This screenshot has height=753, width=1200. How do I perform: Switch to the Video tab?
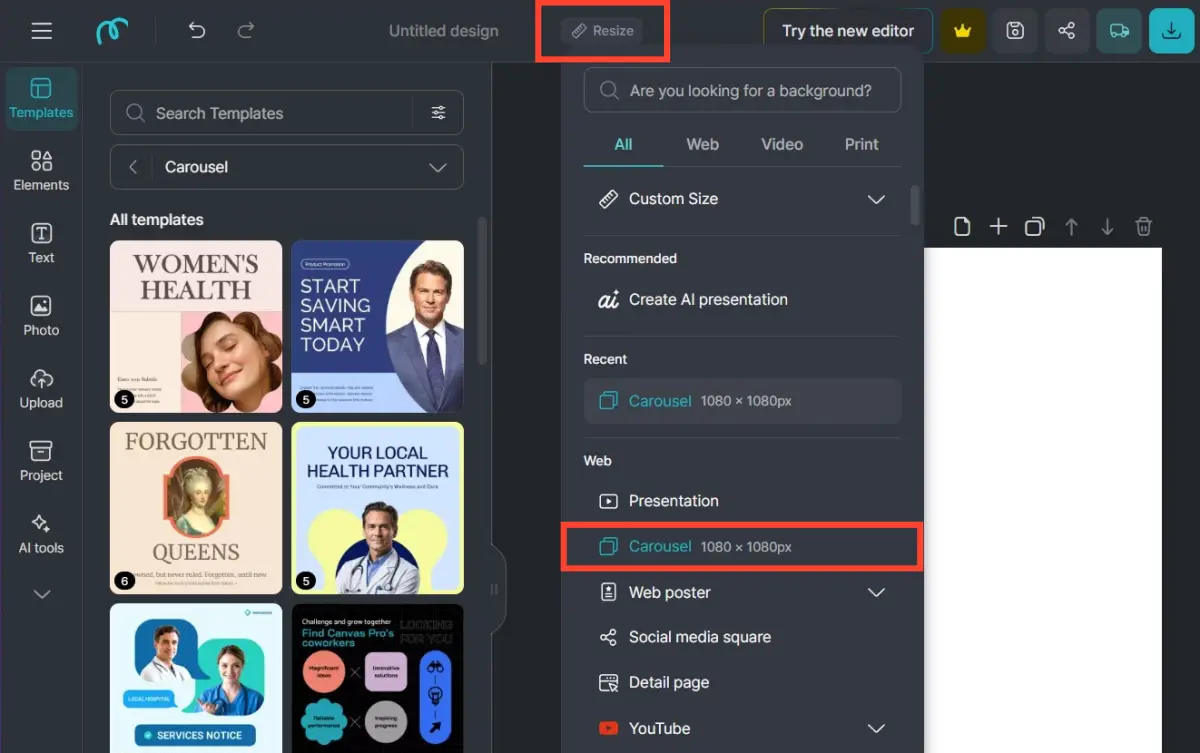(781, 144)
